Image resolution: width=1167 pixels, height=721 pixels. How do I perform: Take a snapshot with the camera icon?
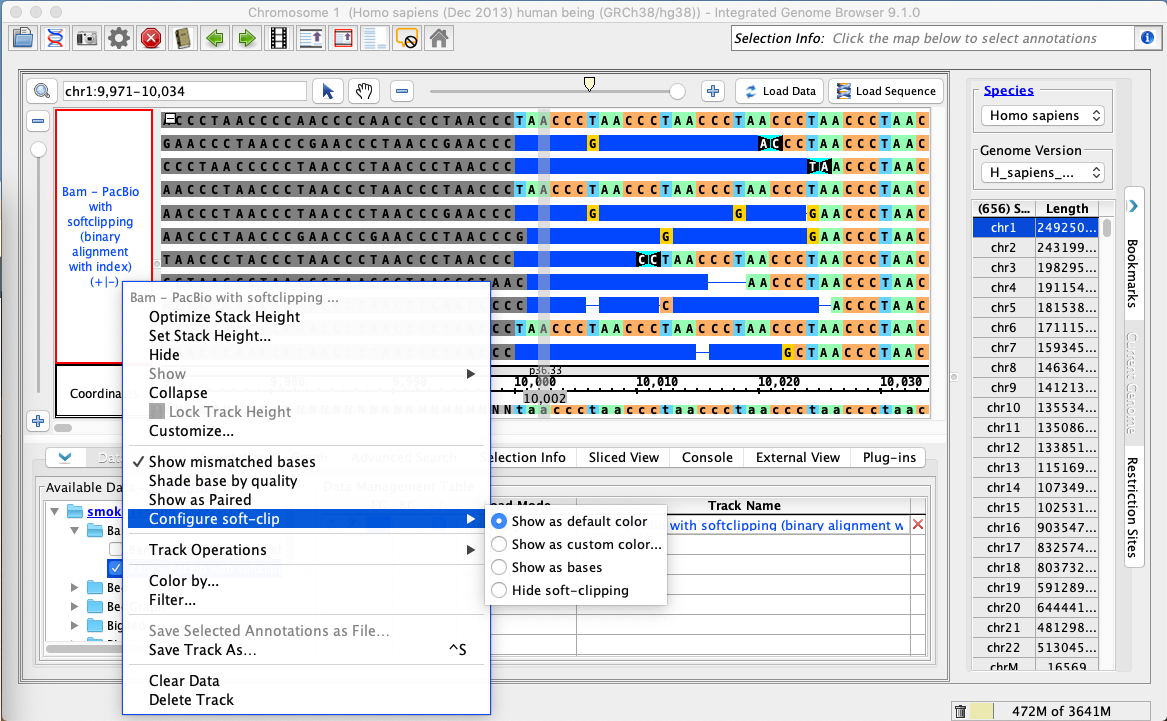(87, 38)
